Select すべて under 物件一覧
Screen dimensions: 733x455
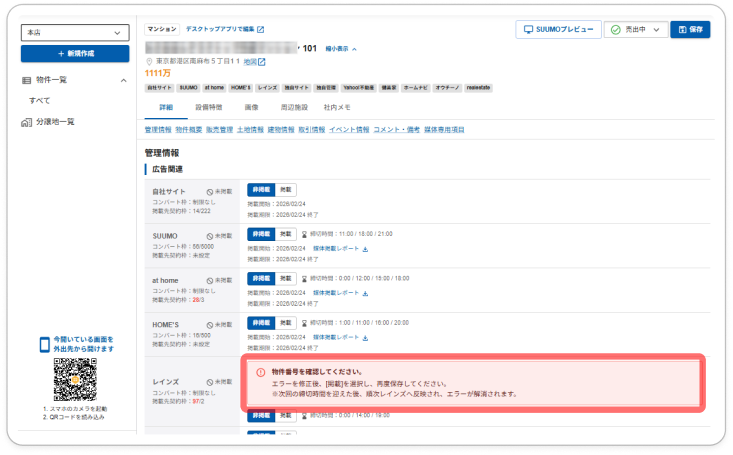[40, 101]
